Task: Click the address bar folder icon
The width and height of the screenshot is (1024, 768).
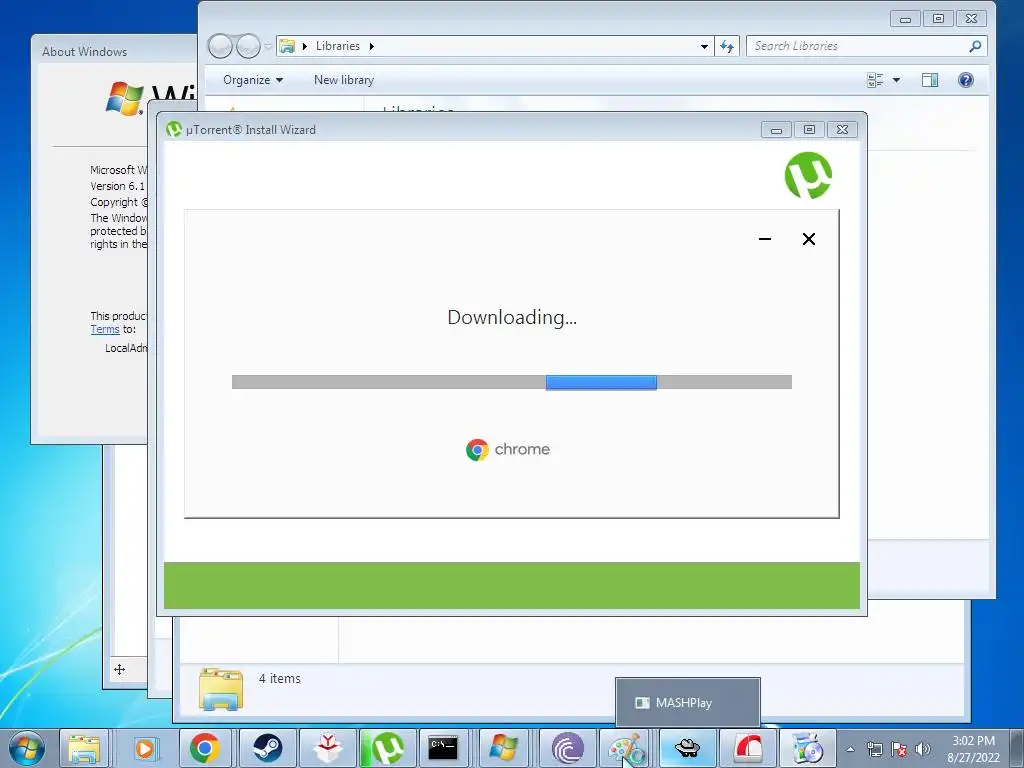Action: pyautogui.click(x=287, y=46)
